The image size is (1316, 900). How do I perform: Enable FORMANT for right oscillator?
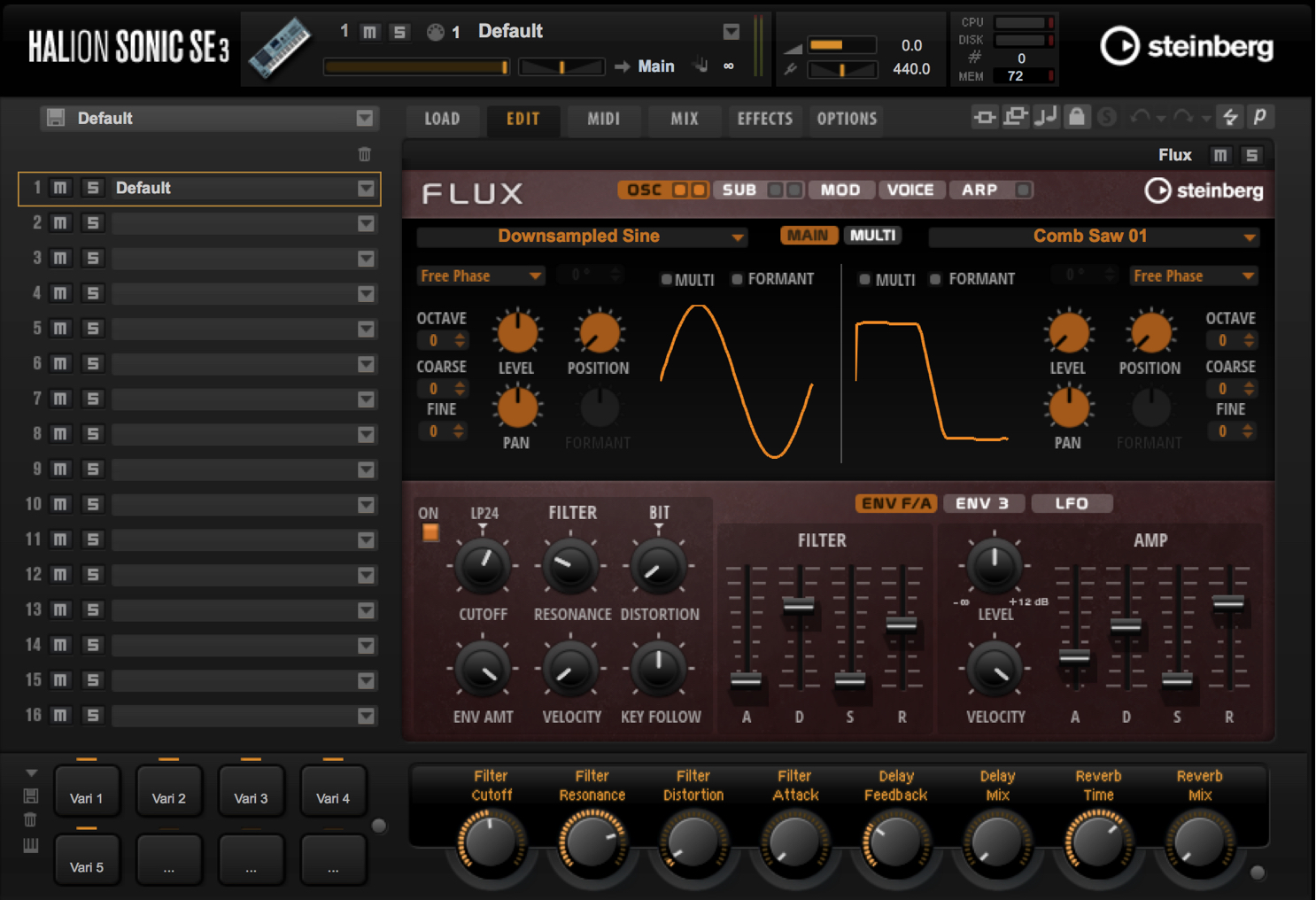coord(935,279)
